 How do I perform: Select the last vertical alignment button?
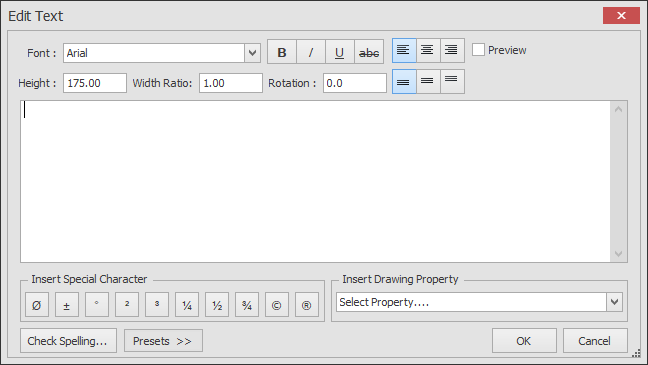[452, 81]
